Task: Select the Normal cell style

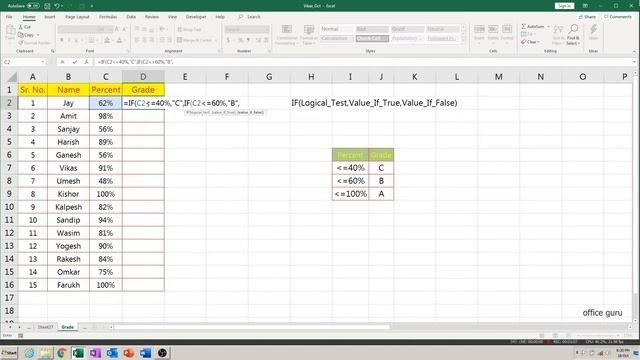Action: (336, 29)
